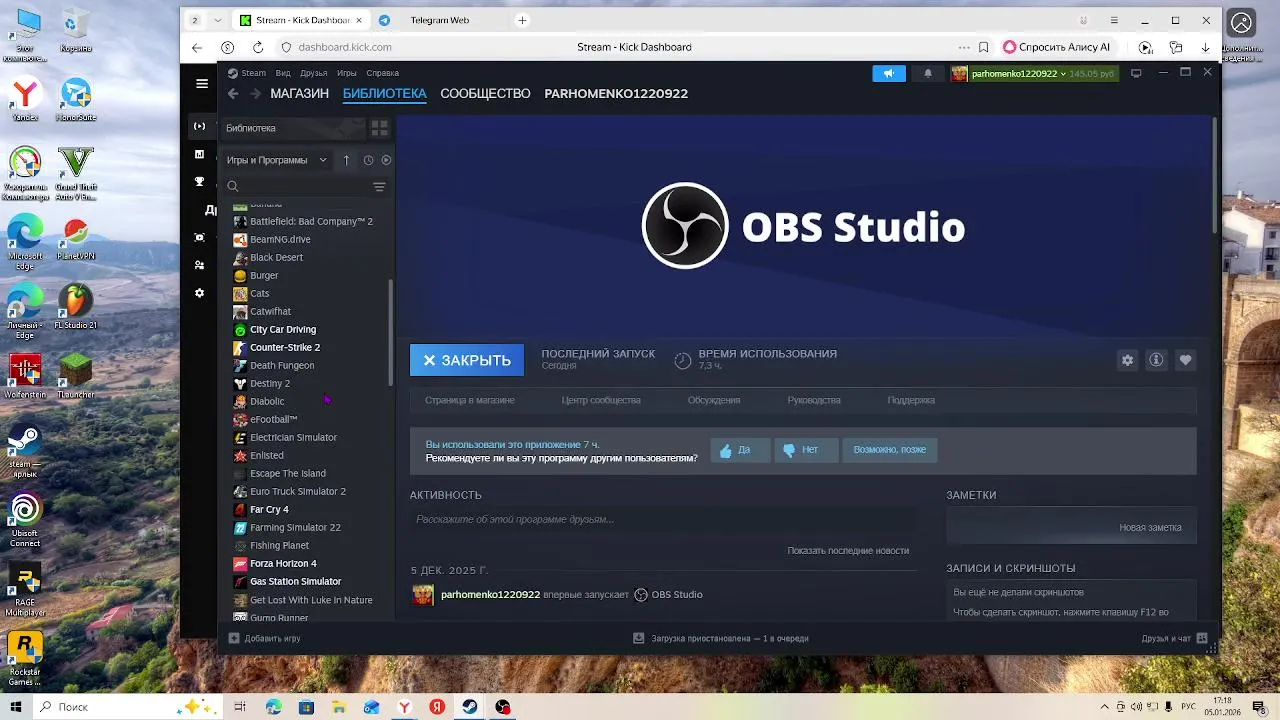Open PARHOMENKO1220922 profile section

pyautogui.click(x=616, y=93)
